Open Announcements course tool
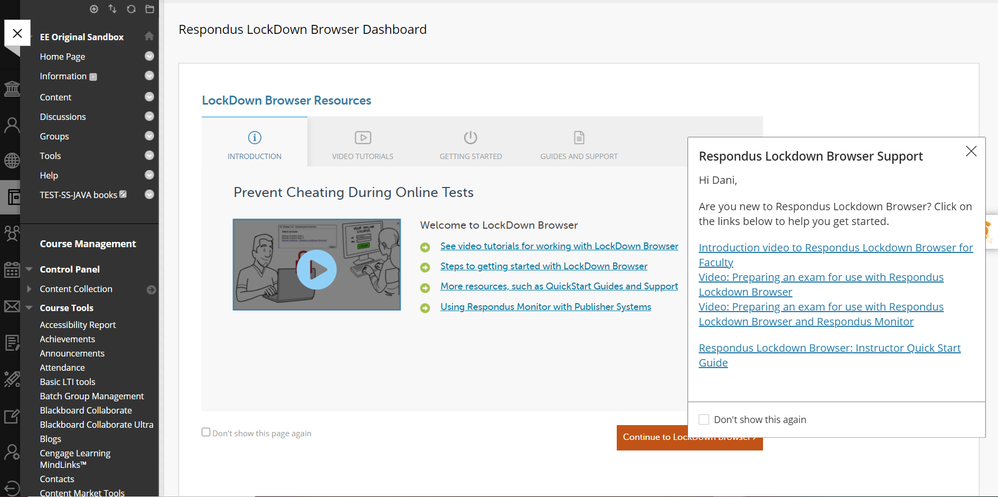Image resolution: width=998 pixels, height=497 pixels. [72, 353]
